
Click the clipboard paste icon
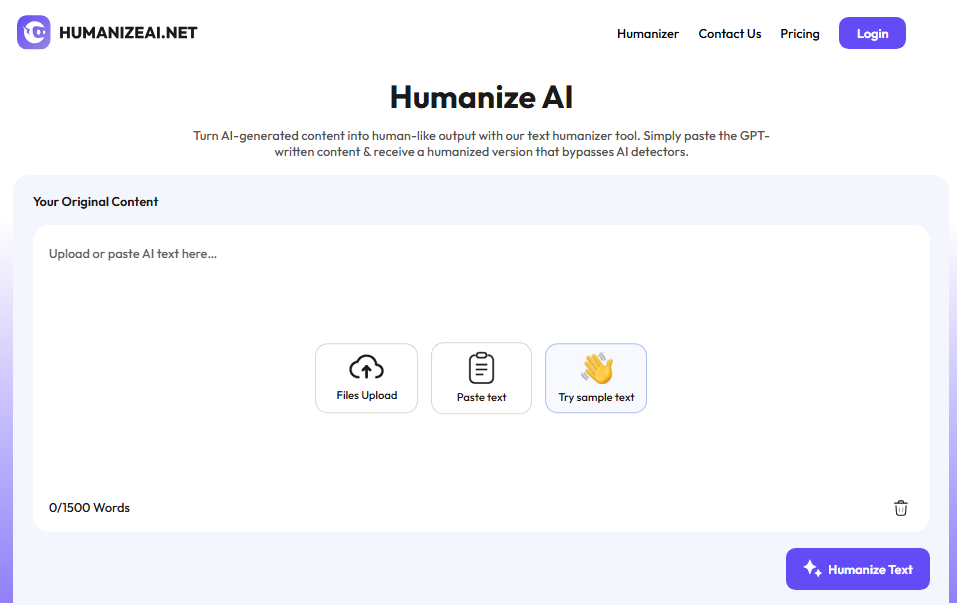[481, 368]
